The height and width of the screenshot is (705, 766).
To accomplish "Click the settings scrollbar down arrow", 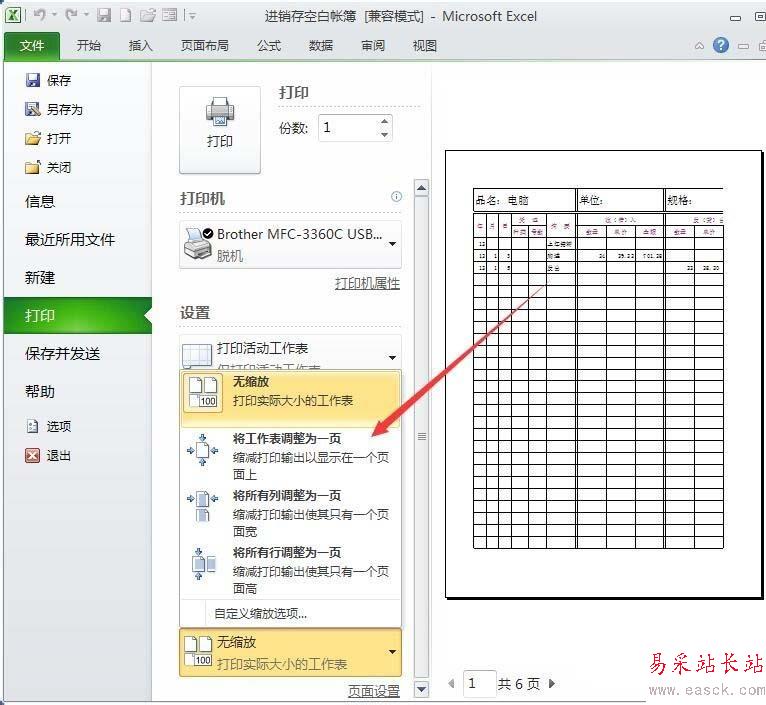I will (422, 690).
